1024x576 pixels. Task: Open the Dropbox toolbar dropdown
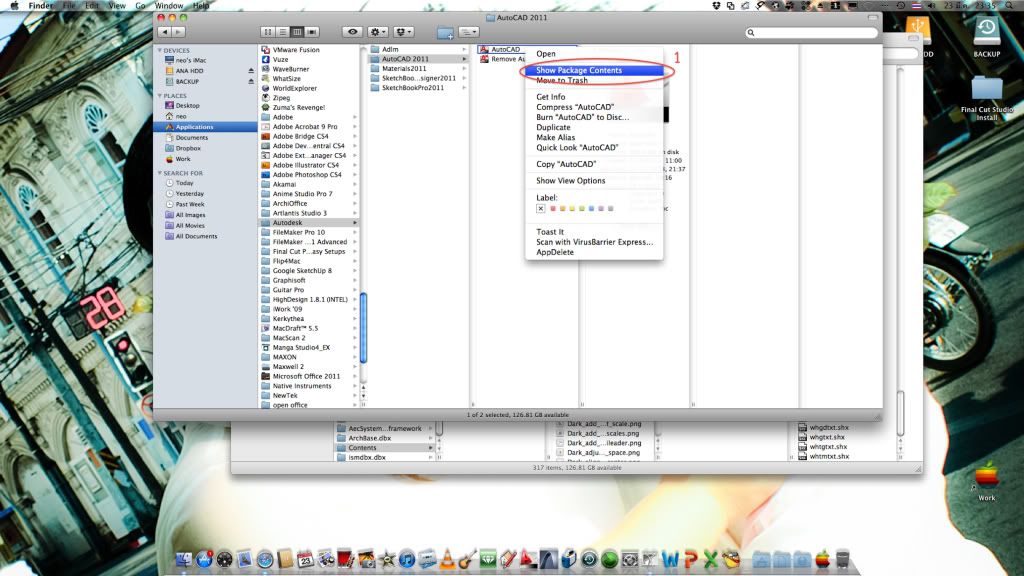click(403, 32)
